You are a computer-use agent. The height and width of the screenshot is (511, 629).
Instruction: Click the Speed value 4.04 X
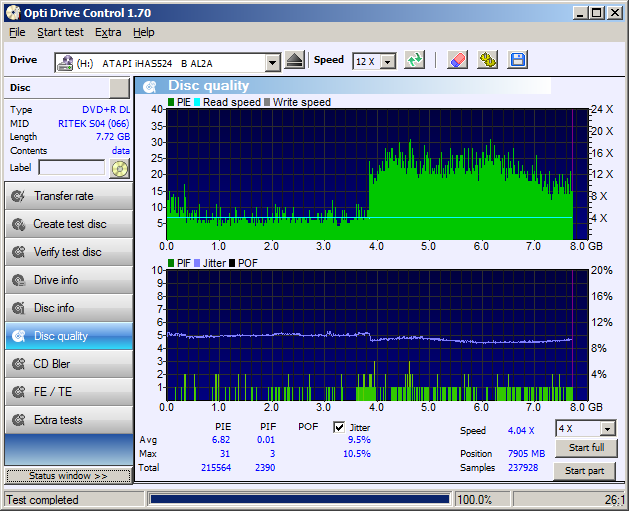coord(521,431)
